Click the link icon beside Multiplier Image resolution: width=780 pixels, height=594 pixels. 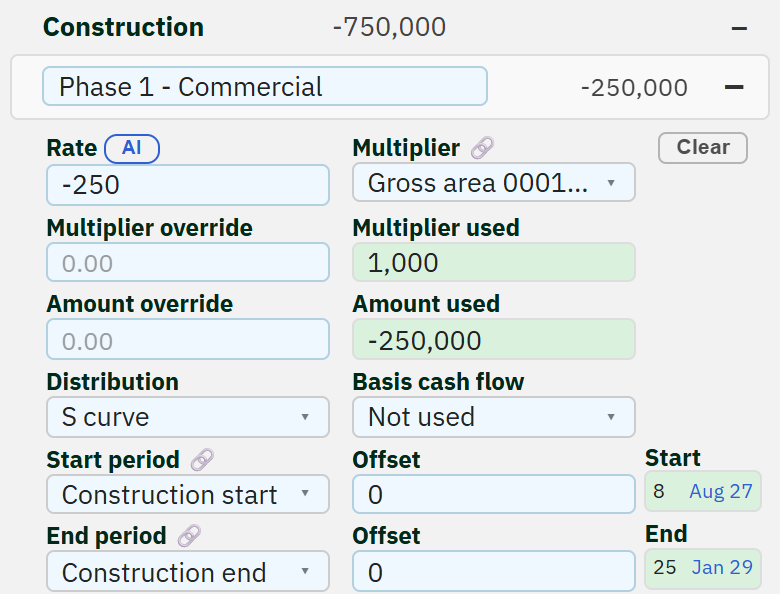click(x=482, y=148)
